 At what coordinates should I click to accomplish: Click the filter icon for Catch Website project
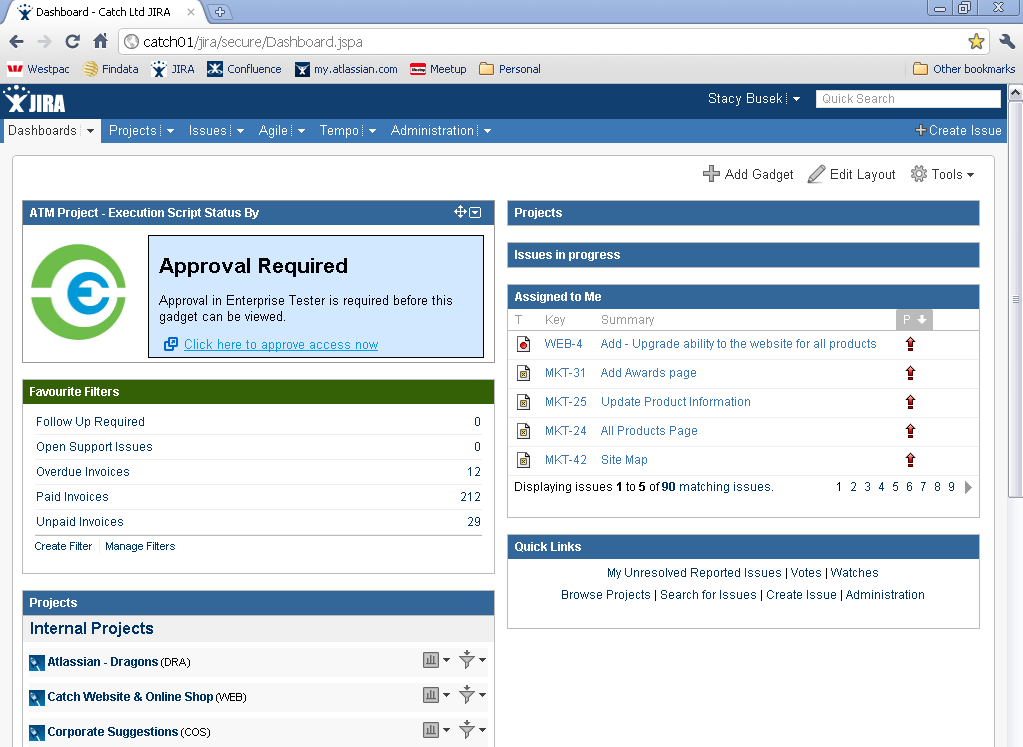466,695
